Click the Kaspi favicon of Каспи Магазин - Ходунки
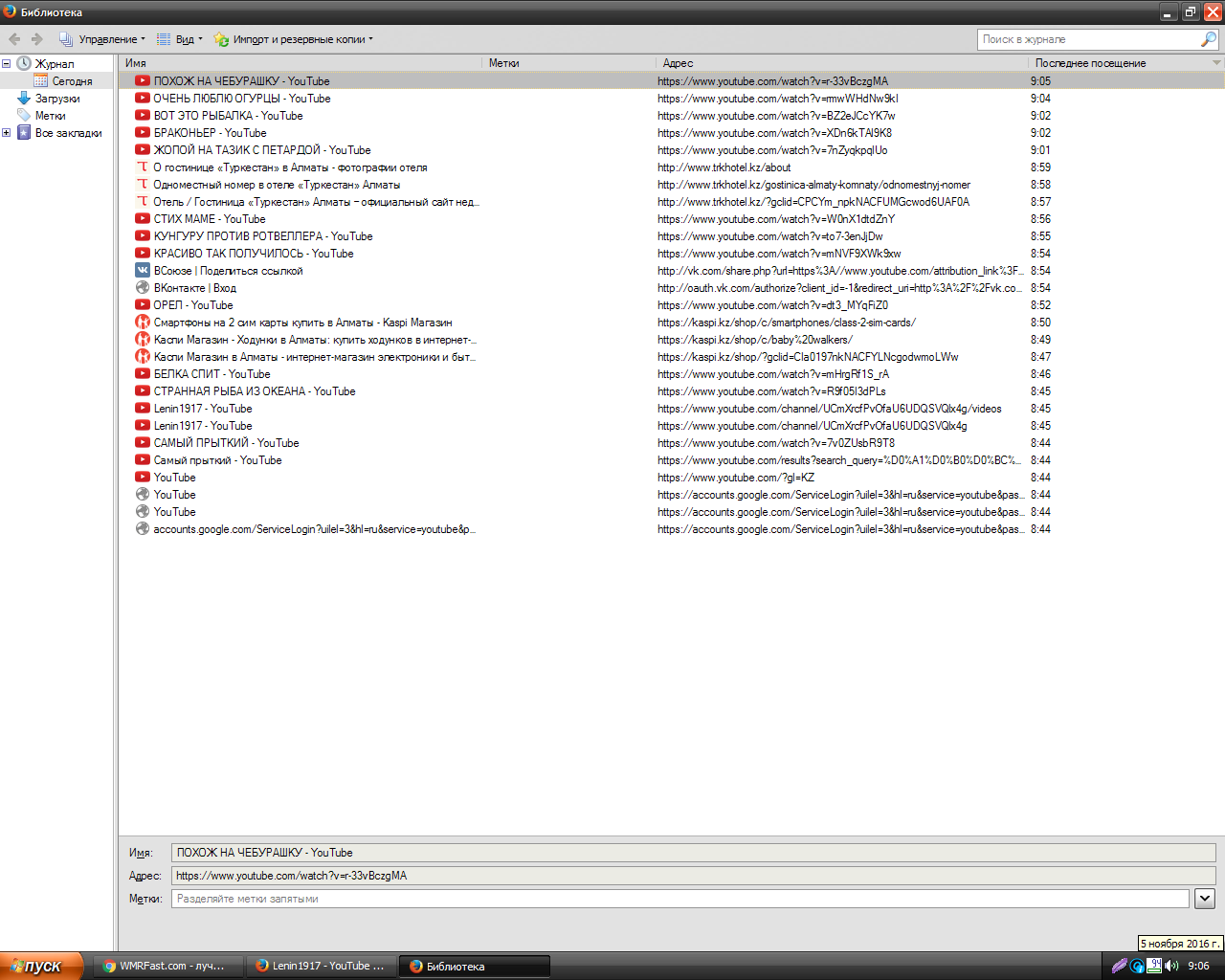 pyautogui.click(x=143, y=340)
